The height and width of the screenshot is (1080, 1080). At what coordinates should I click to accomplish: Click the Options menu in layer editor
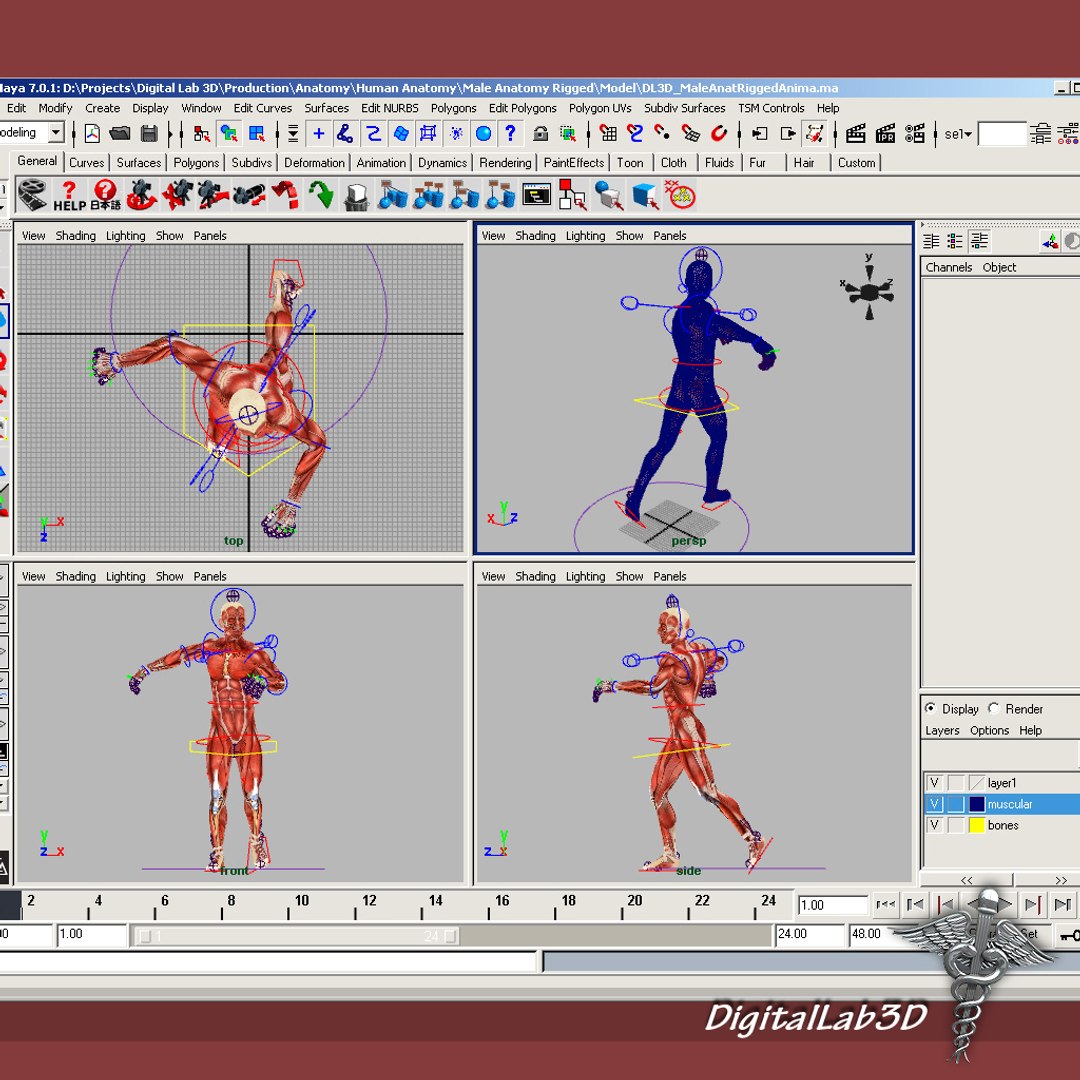pyautogui.click(x=989, y=730)
